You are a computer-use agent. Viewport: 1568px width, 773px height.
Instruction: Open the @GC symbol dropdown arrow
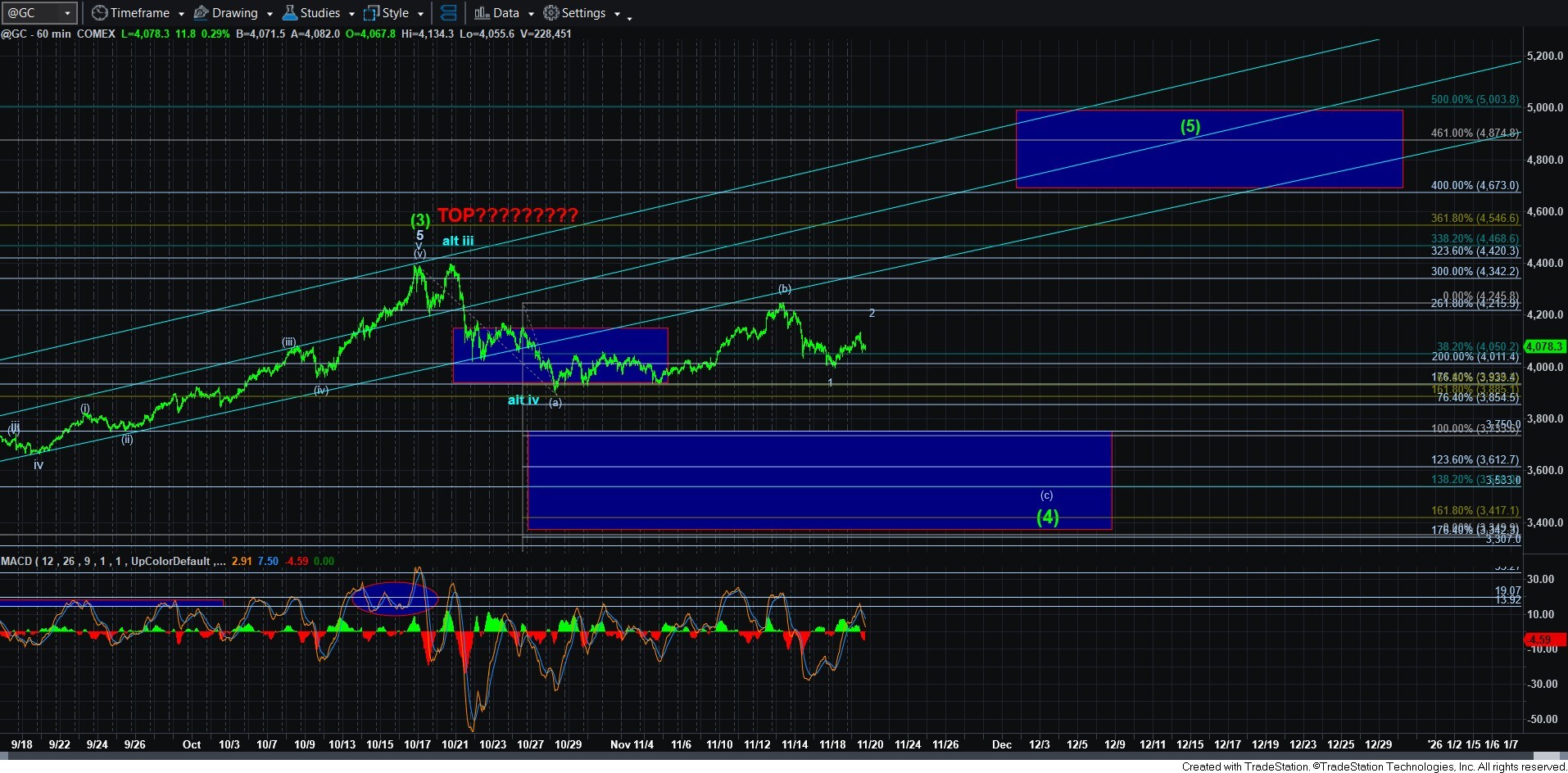pyautogui.click(x=67, y=13)
